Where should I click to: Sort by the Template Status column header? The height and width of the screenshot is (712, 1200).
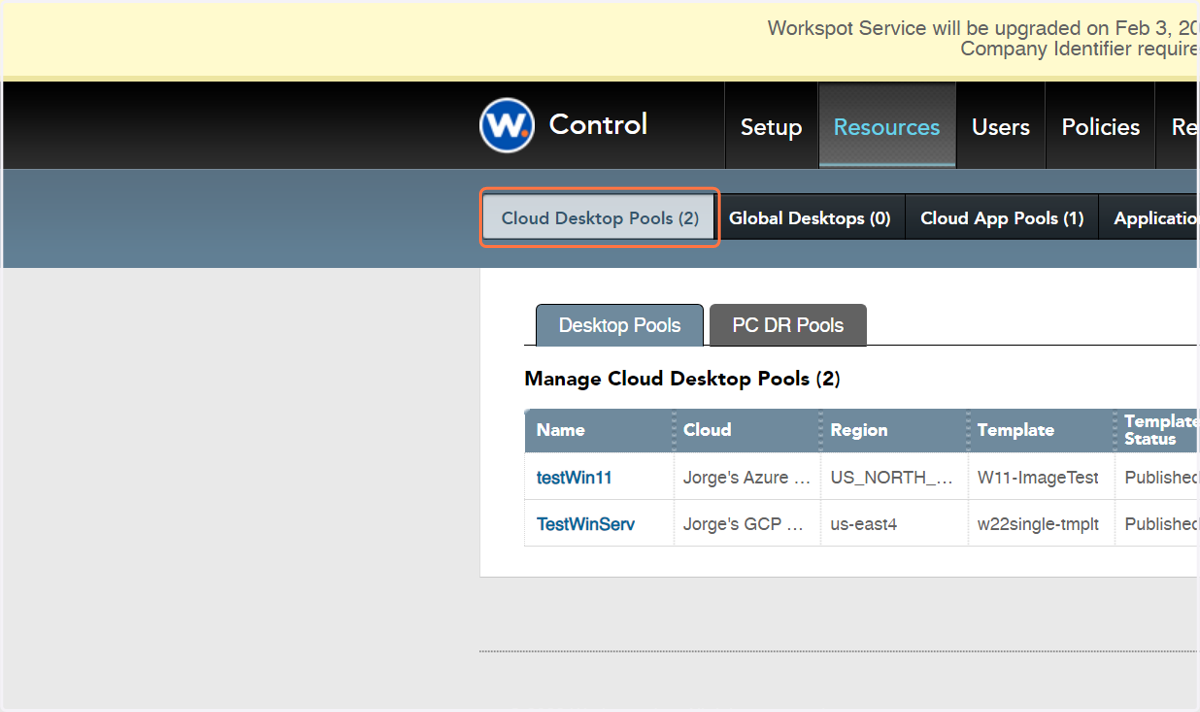click(1158, 430)
